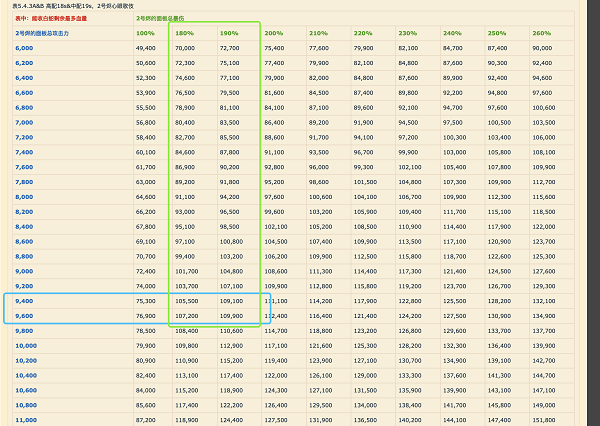Select cell in row 10,400 under 230%
The image size is (600, 426).
click(410, 374)
